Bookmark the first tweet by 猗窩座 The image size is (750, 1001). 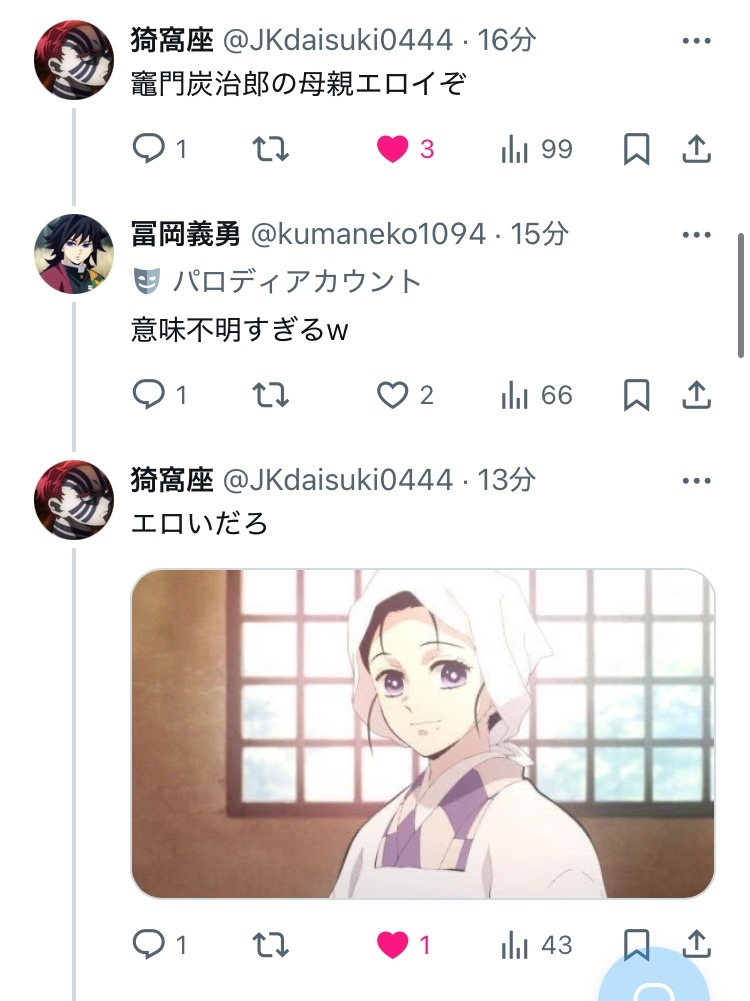tap(636, 149)
